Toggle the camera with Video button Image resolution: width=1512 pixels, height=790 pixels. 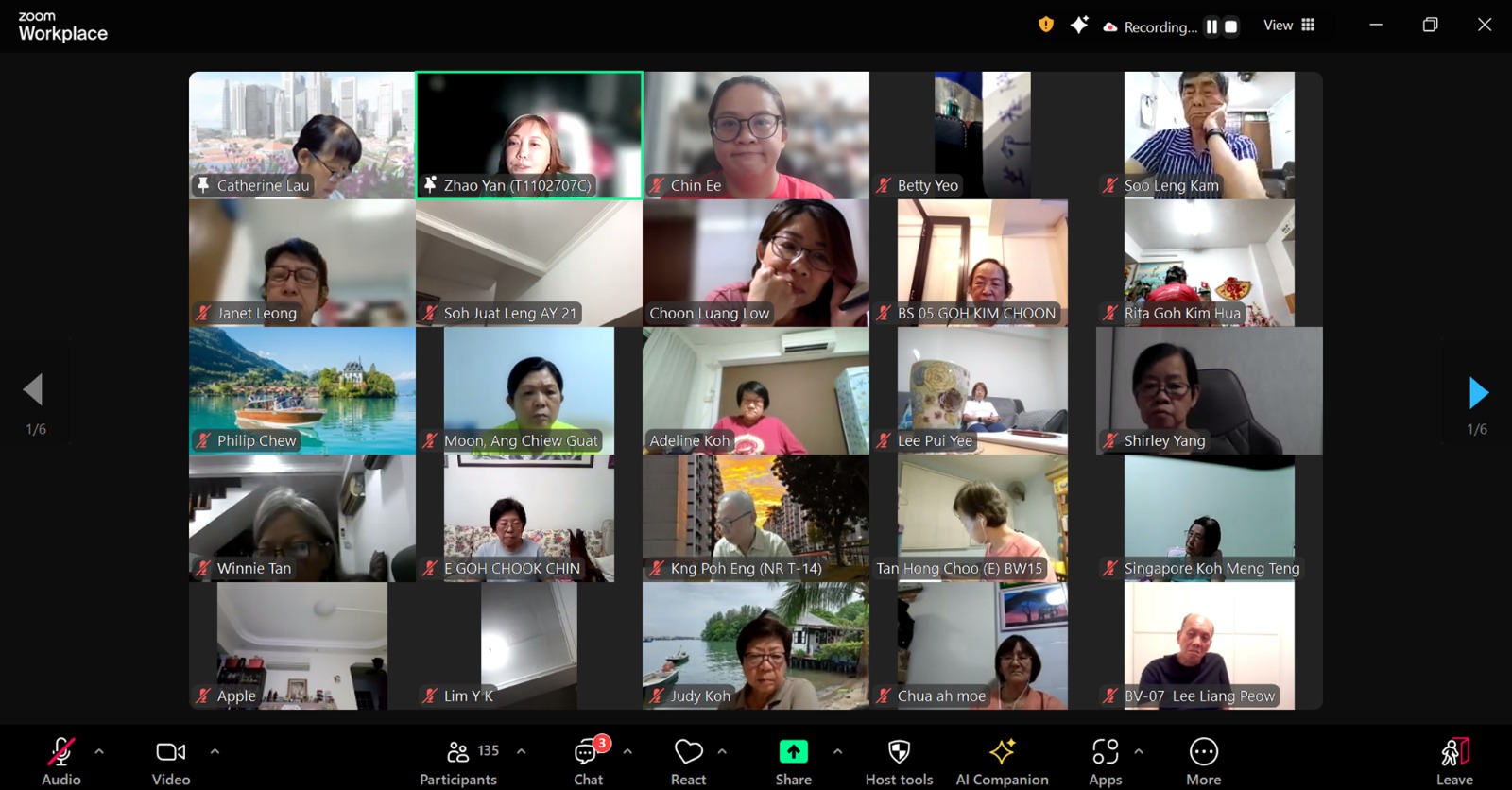[171, 762]
